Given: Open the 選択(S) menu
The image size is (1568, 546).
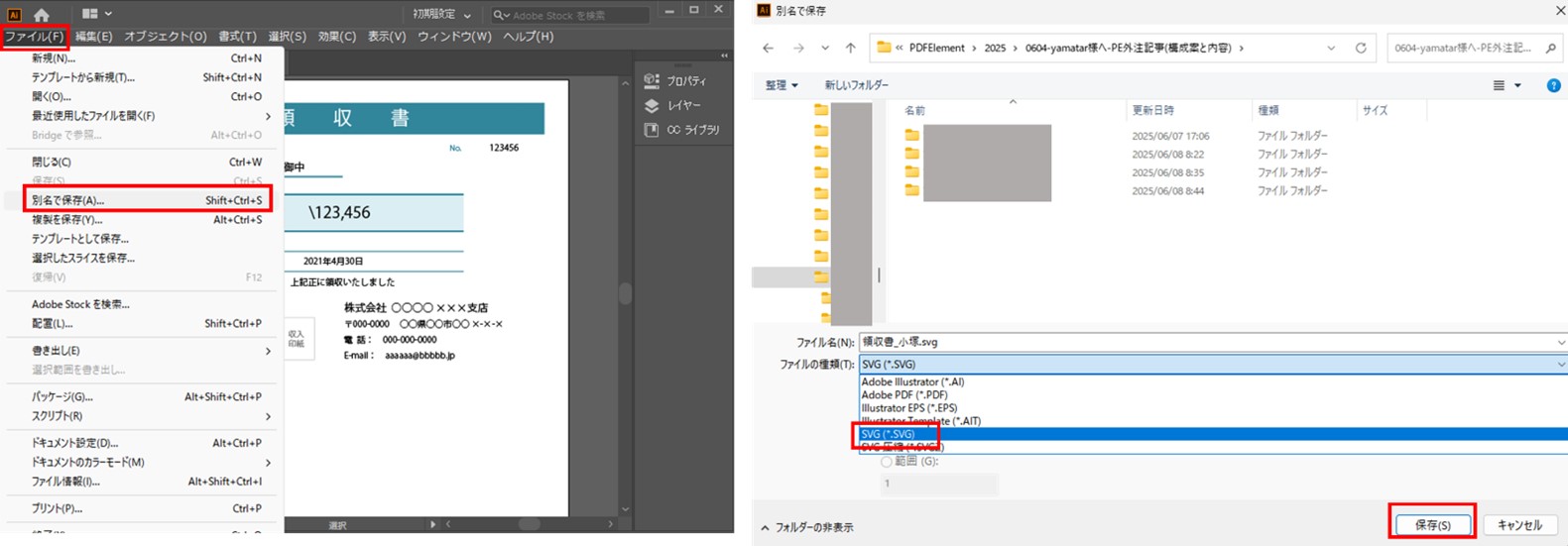Looking at the screenshot, I should click(x=288, y=37).
